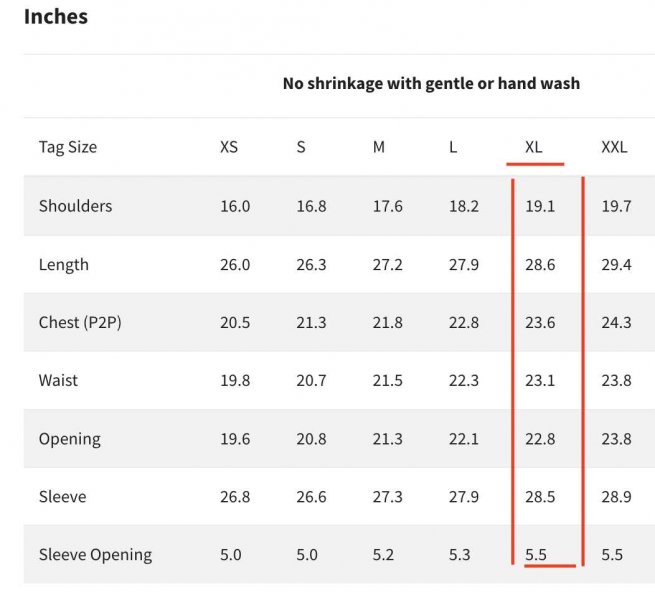Image resolution: width=655 pixels, height=600 pixels.
Task: Click the XL size column header
Action: coord(533,147)
